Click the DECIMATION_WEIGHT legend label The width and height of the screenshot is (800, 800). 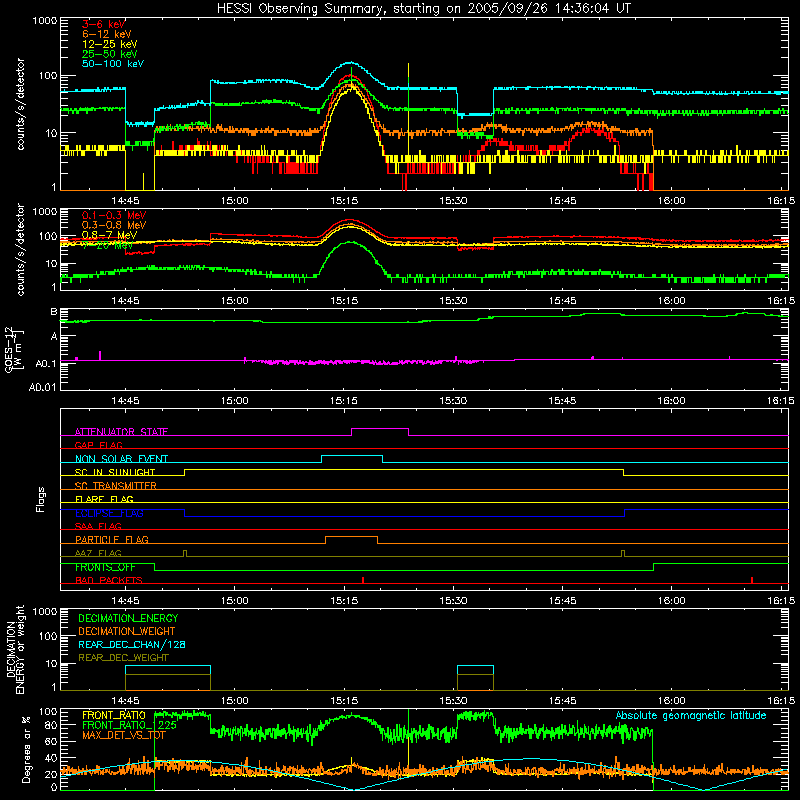click(127, 631)
